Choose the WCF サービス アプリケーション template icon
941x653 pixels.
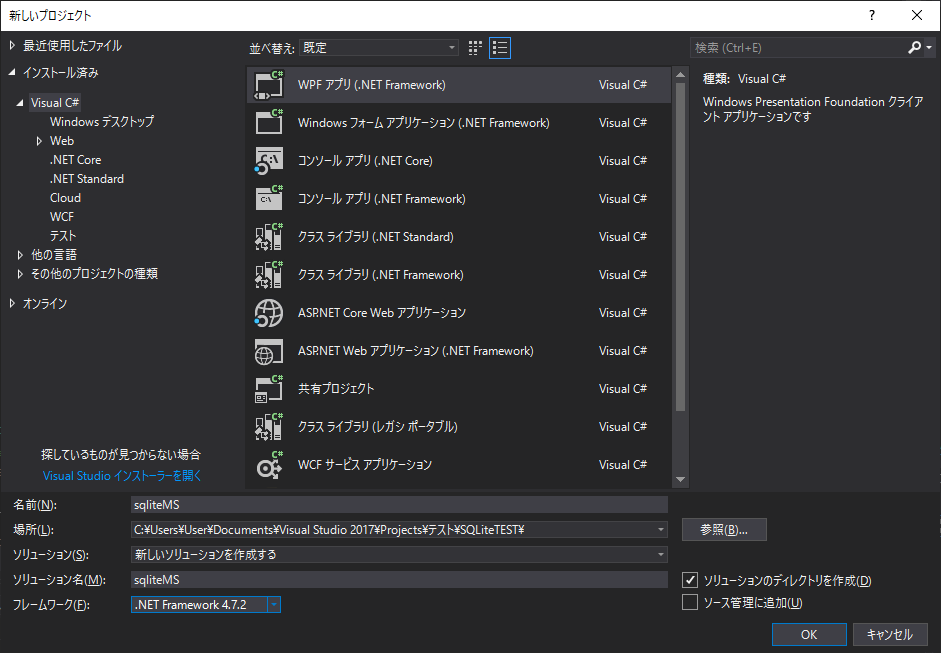coord(268,464)
